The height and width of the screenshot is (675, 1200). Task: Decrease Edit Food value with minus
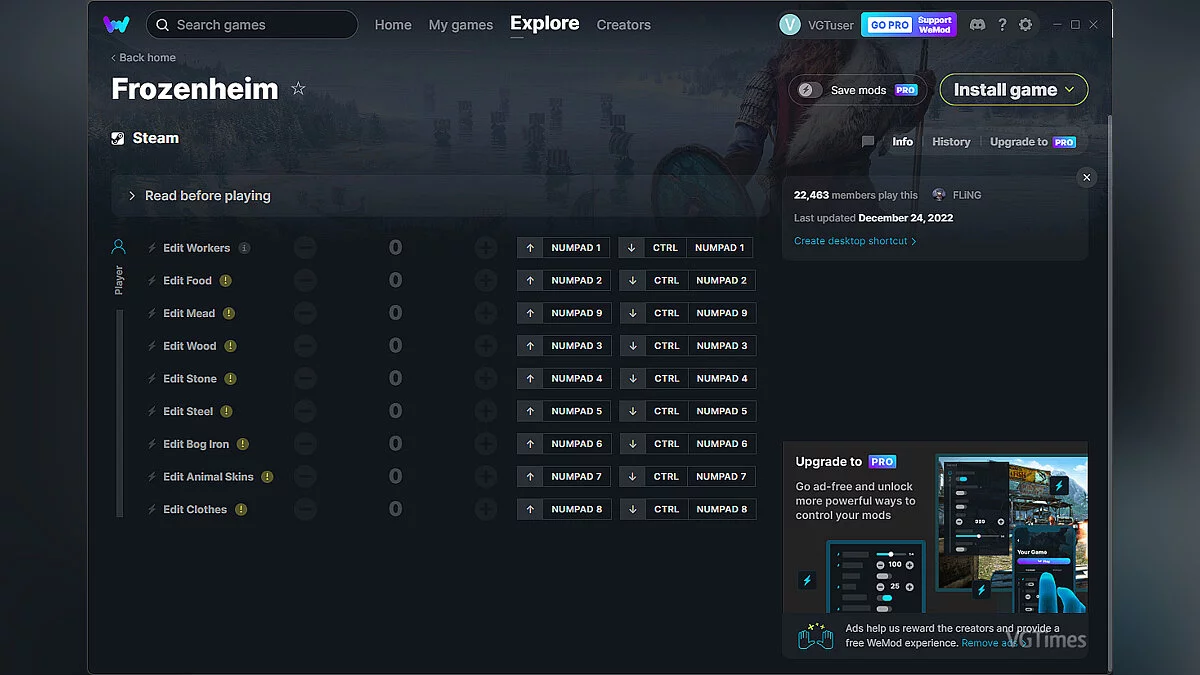pos(305,281)
